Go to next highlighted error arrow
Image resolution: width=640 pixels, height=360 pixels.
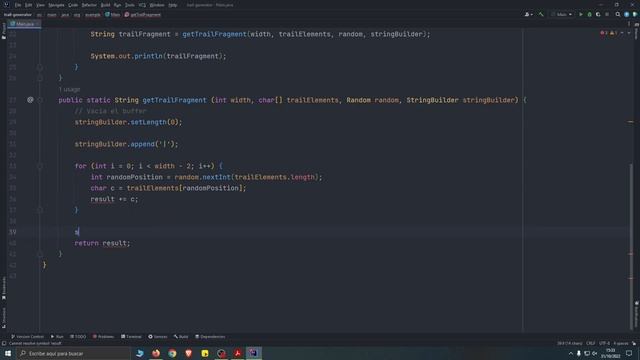pyautogui.click(x=629, y=33)
